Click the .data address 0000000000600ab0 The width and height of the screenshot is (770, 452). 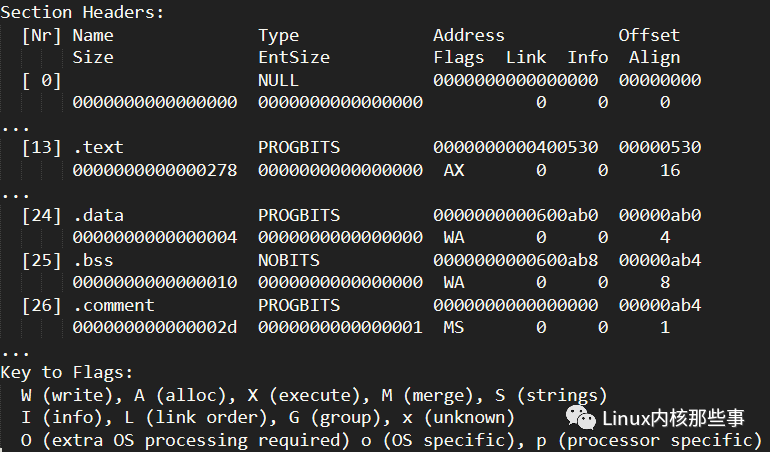pyautogui.click(x=515, y=215)
